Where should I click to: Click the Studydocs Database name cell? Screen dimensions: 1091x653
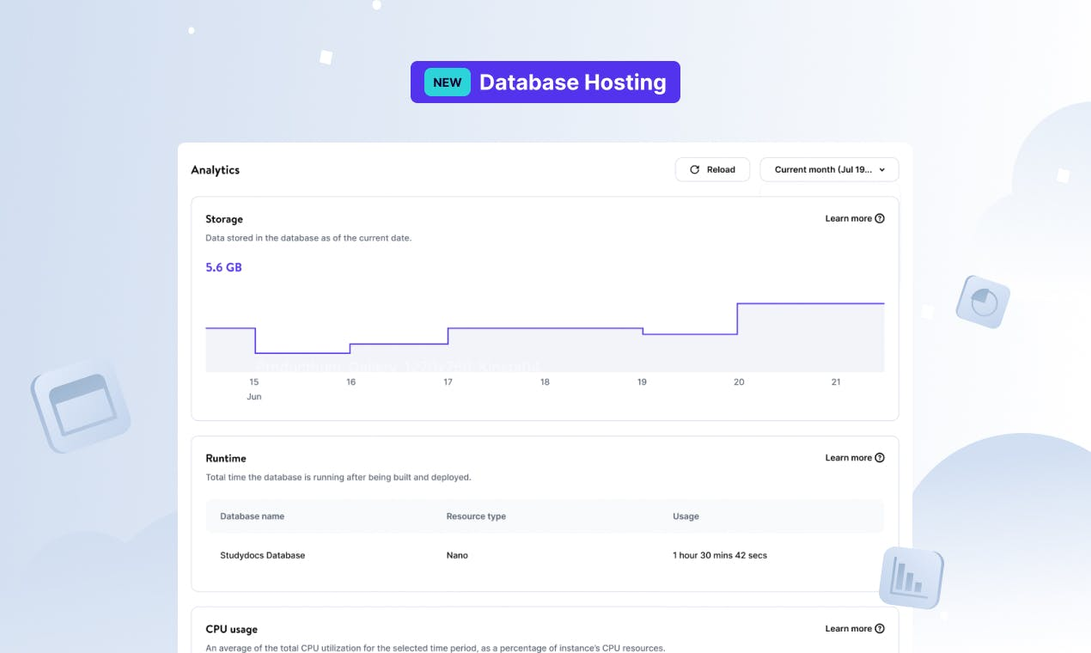tap(262, 555)
